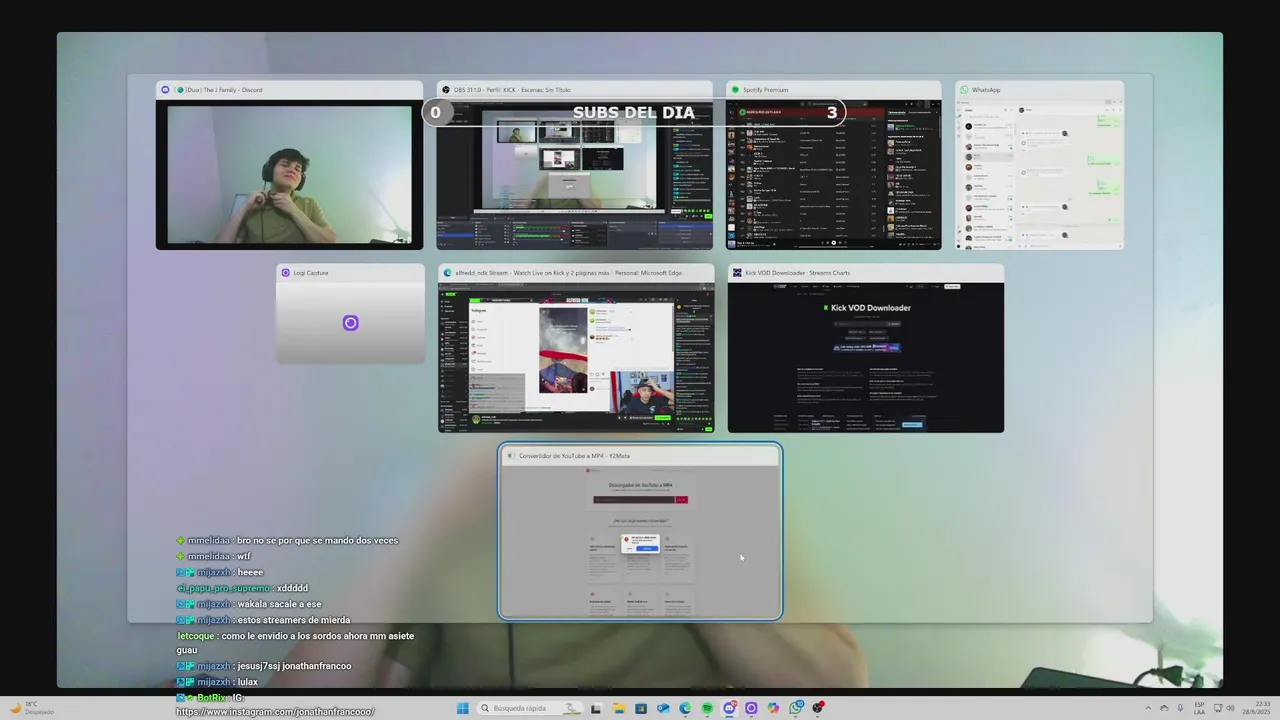Open the OneDrive cloud tray icon
The height and width of the screenshot is (720, 1280).
coord(1164,708)
